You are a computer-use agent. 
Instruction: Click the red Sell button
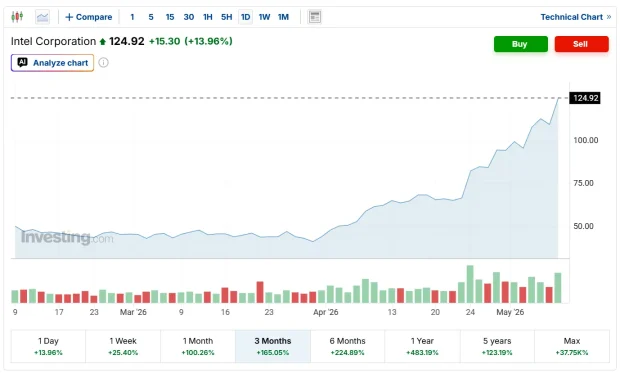[x=581, y=44]
